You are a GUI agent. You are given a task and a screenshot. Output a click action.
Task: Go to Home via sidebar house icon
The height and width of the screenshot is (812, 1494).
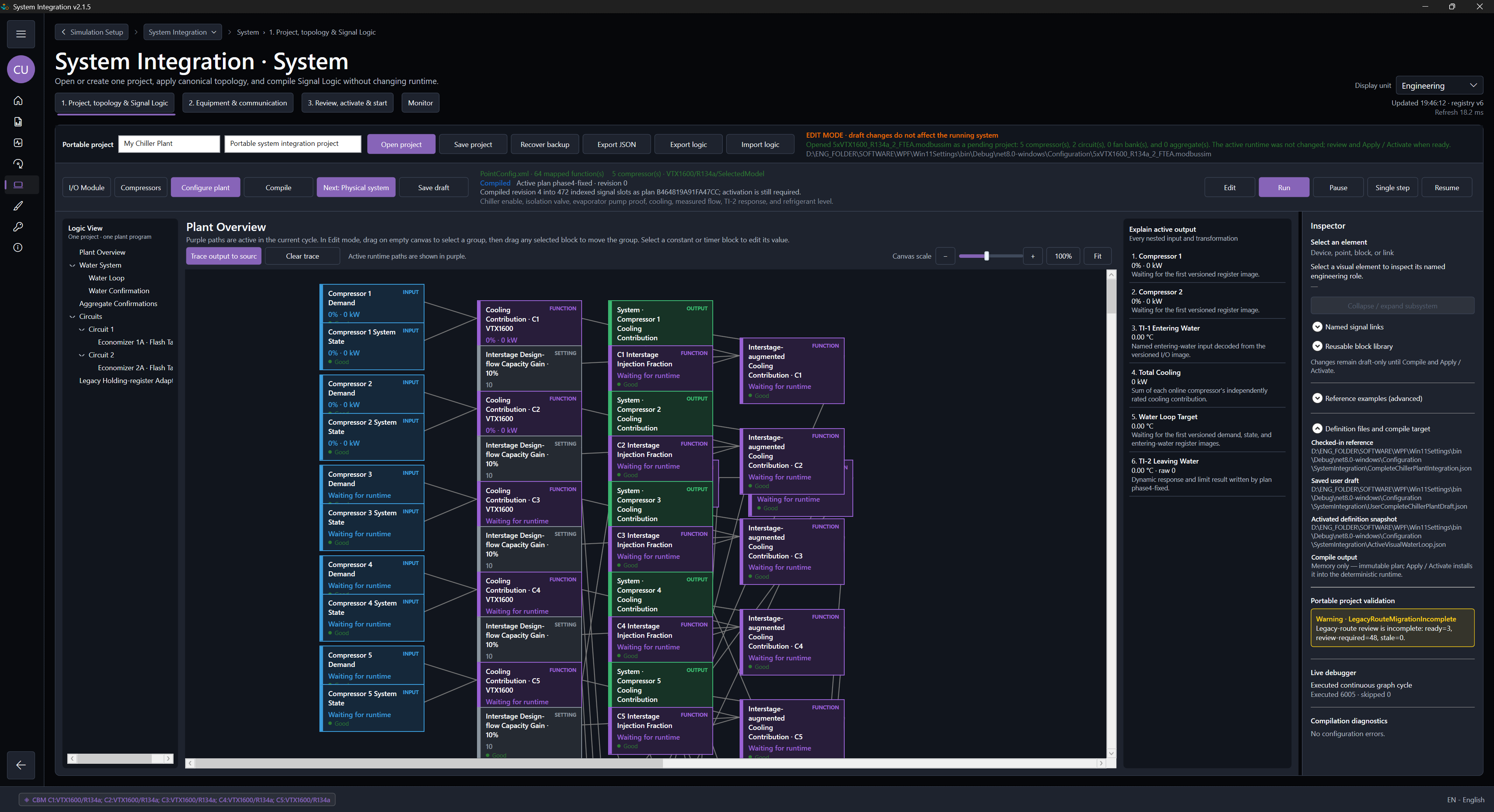click(18, 101)
